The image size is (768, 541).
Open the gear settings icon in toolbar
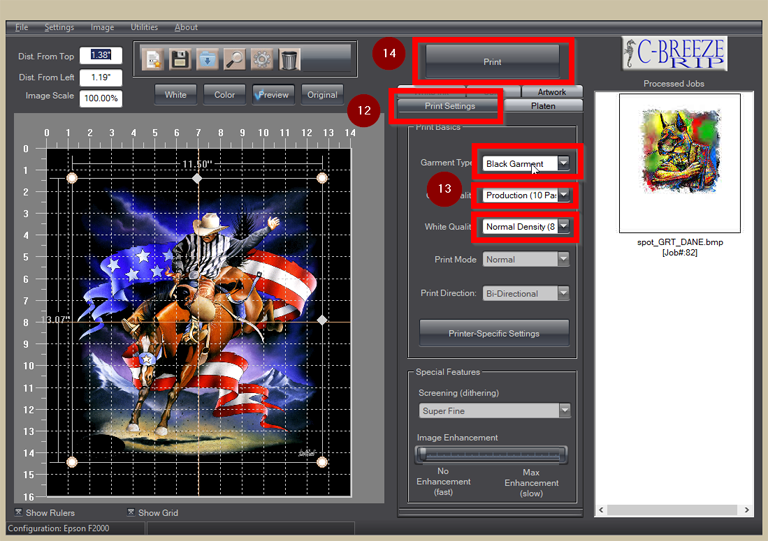click(262, 60)
